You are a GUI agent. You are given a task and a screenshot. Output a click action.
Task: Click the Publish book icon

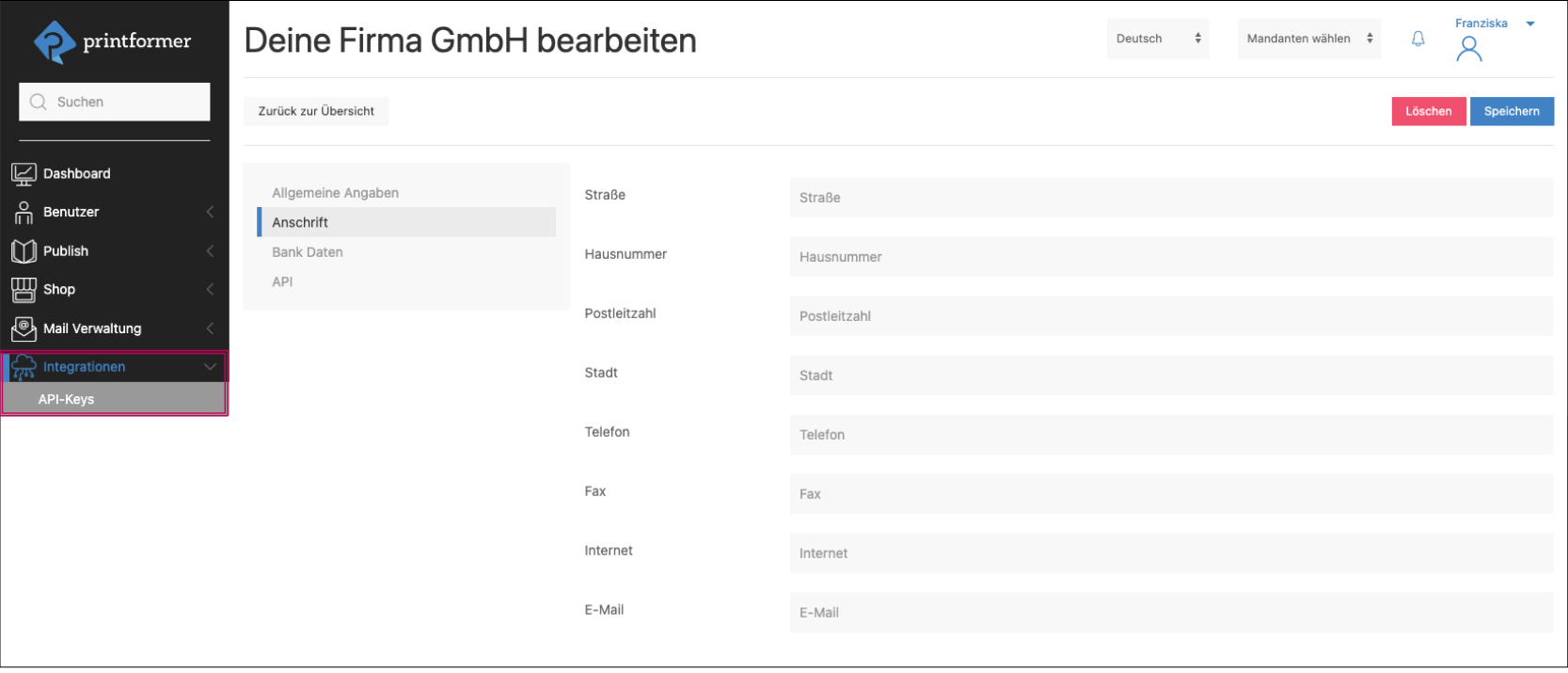click(x=24, y=251)
